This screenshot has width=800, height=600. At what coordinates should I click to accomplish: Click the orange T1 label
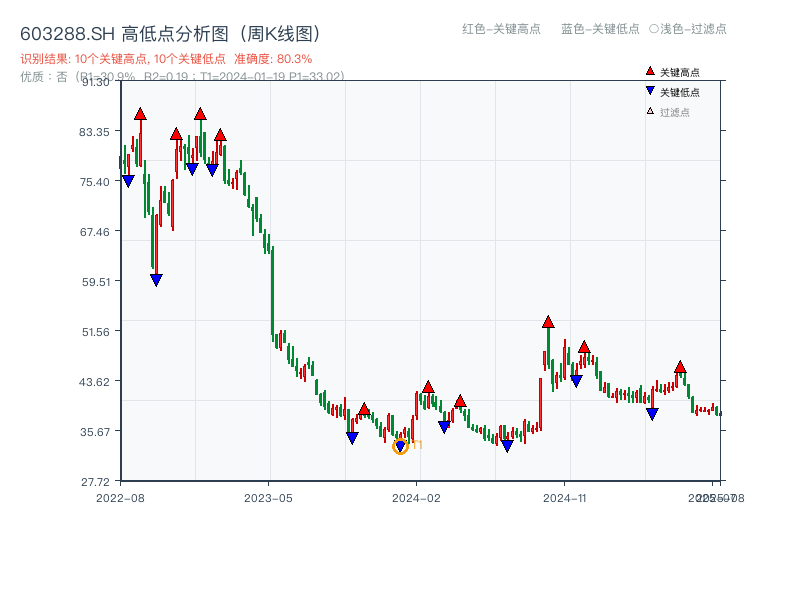pos(417,445)
